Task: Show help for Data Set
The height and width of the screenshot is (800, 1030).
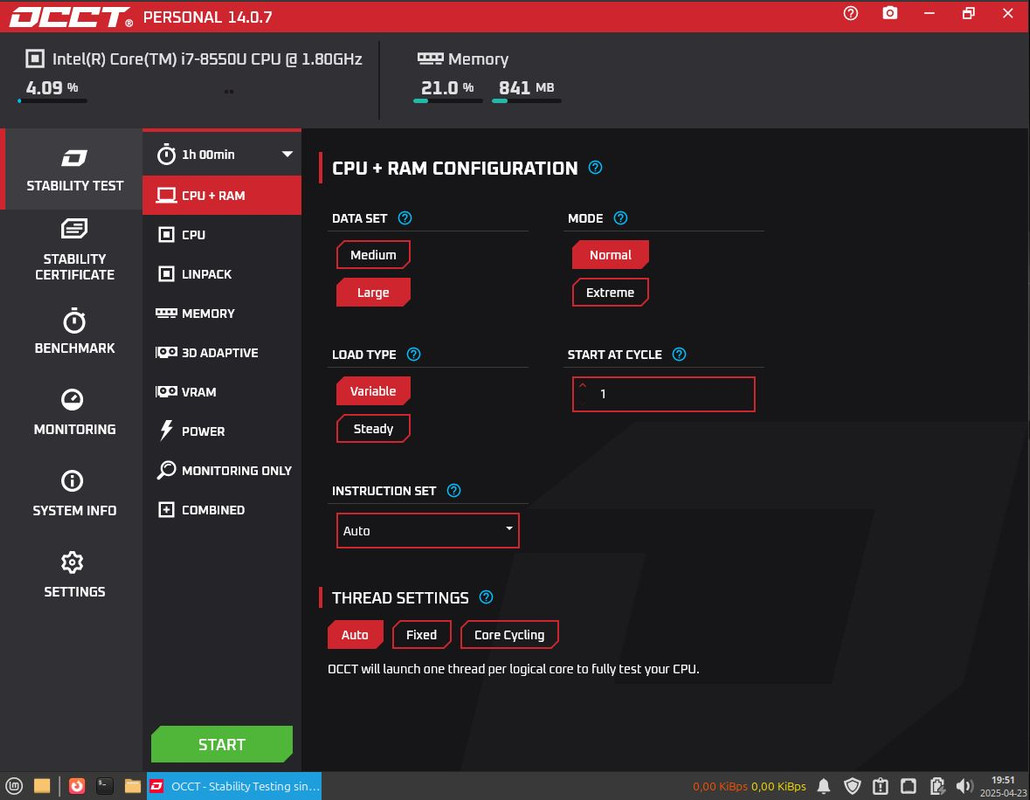Action: (405, 218)
